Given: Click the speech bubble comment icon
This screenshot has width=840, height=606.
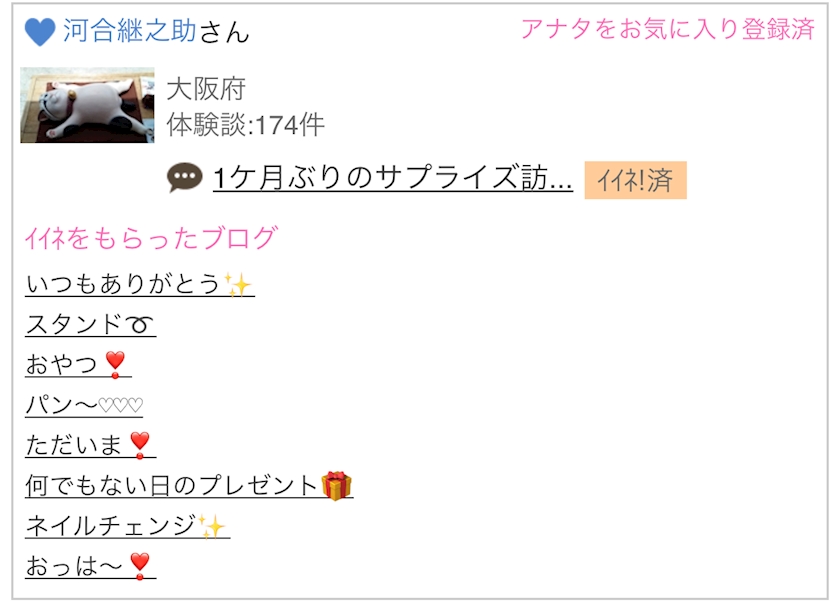Looking at the screenshot, I should (x=184, y=177).
